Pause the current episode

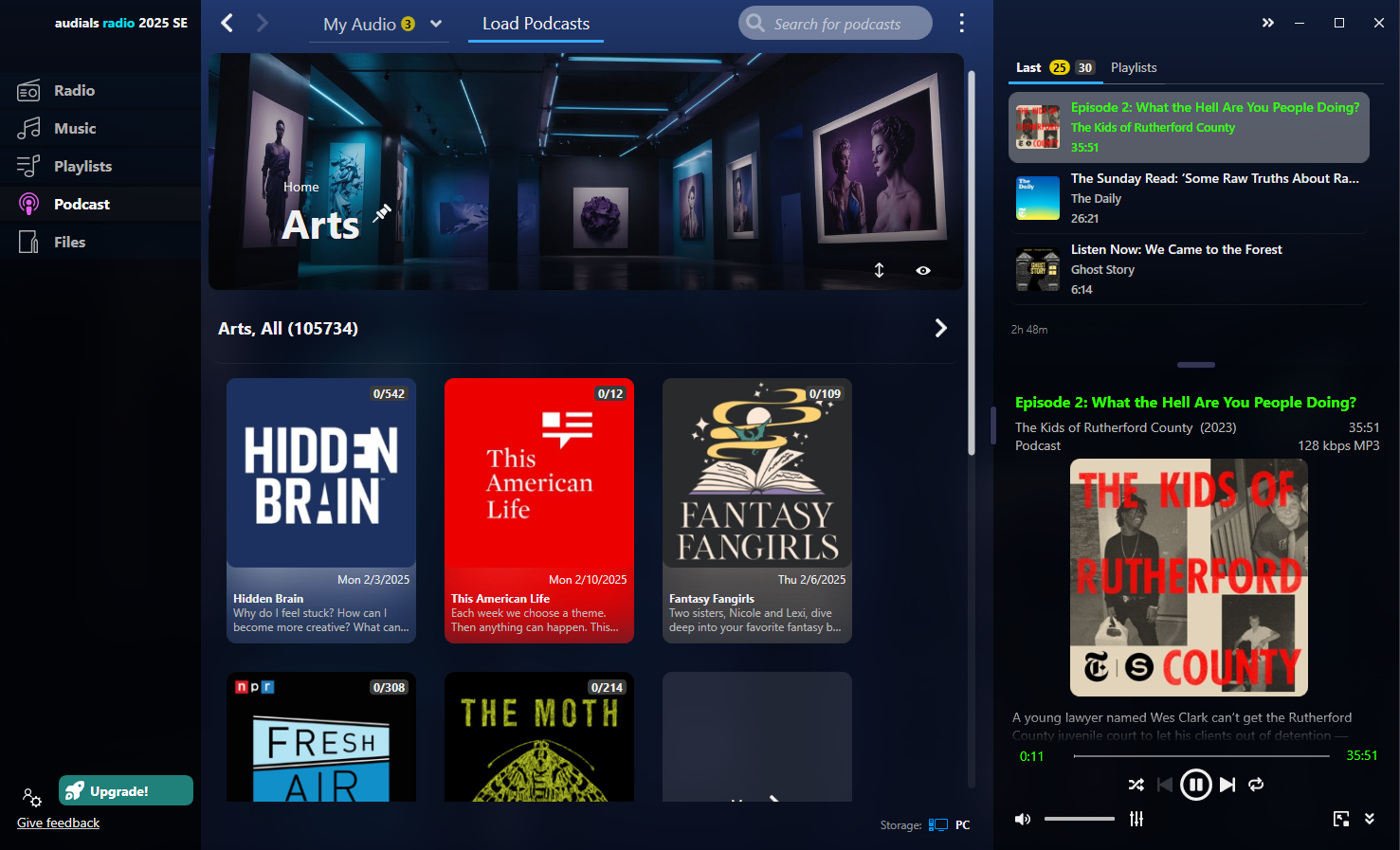(x=1195, y=785)
